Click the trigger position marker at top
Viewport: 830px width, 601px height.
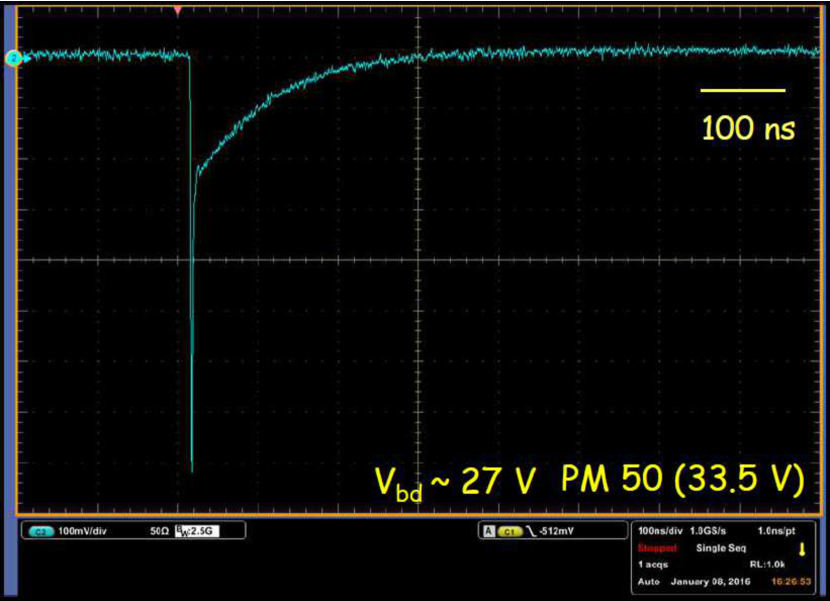178,11
